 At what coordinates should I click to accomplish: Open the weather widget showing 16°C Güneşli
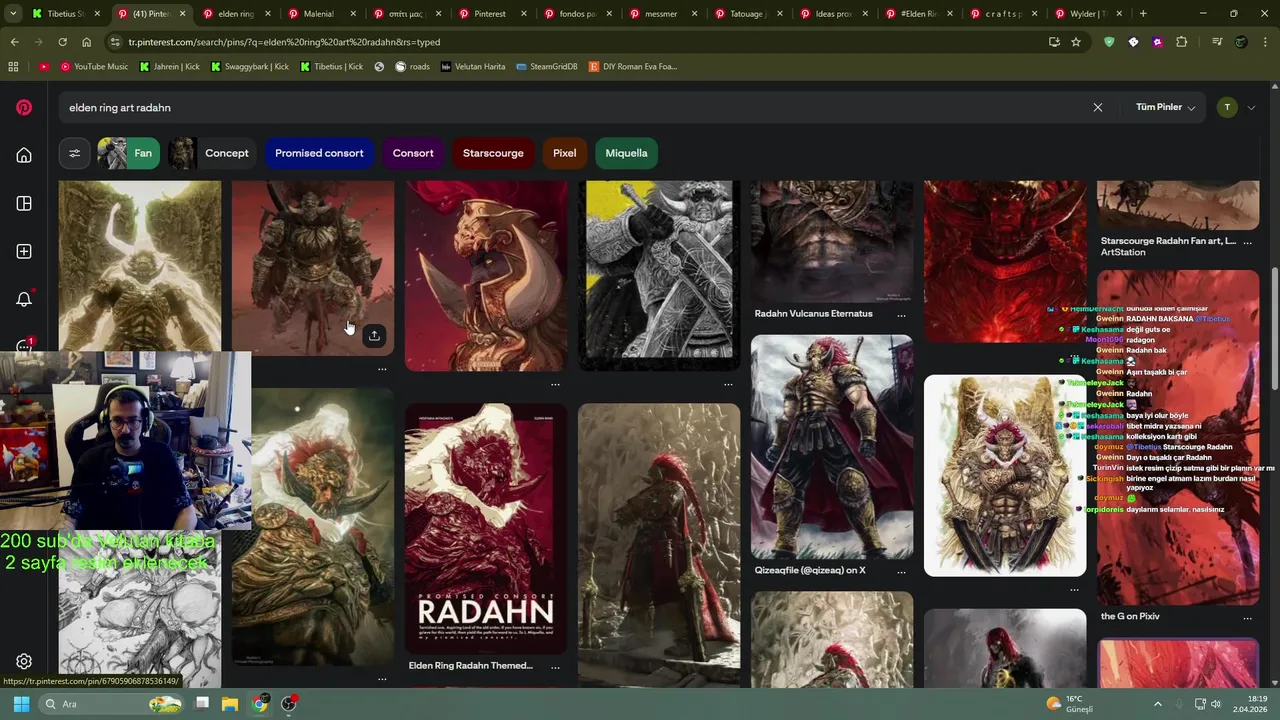tap(1070, 704)
